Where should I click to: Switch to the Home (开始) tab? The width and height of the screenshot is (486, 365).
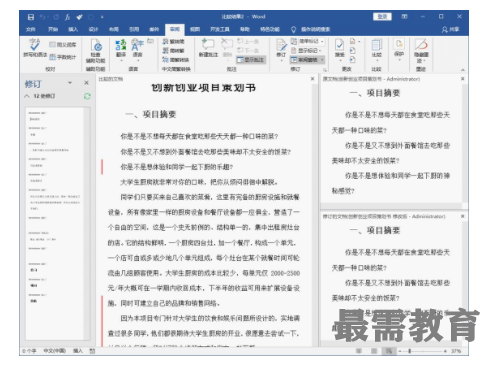click(53, 29)
